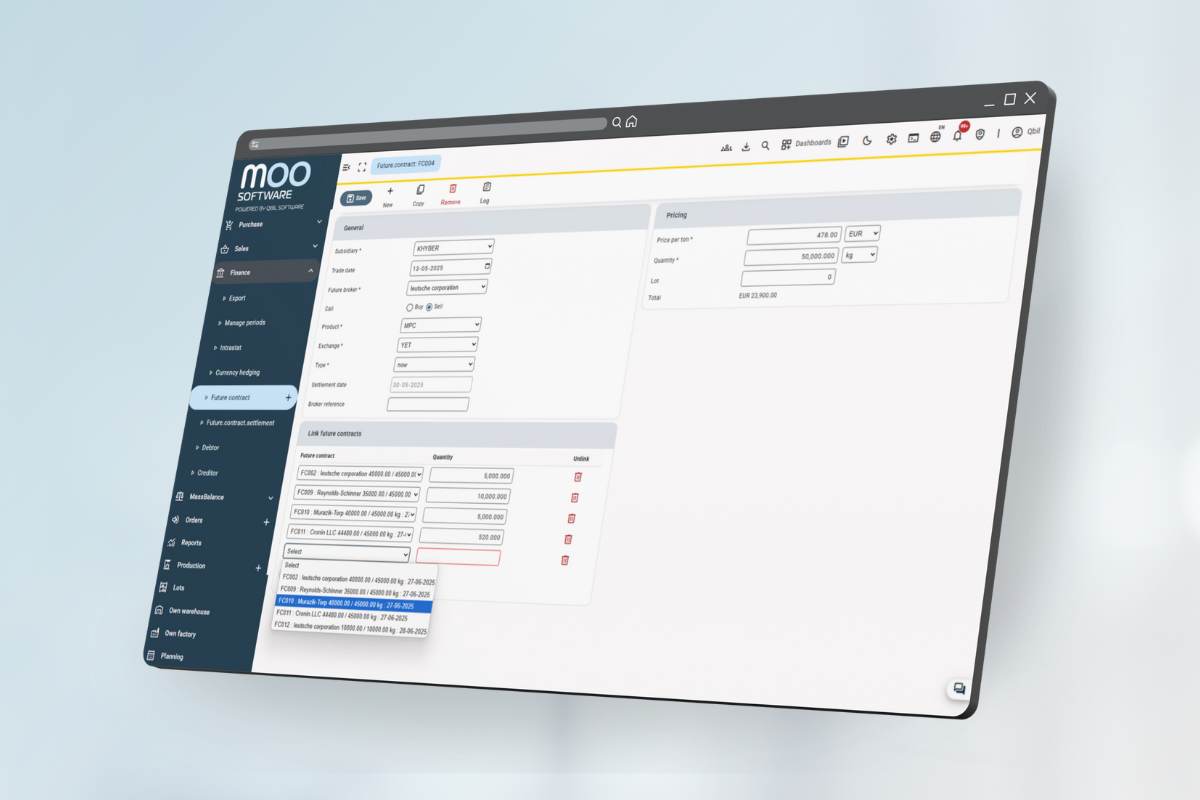Click the Lot input field
Screen dimensions: 1200x800
coord(788,278)
